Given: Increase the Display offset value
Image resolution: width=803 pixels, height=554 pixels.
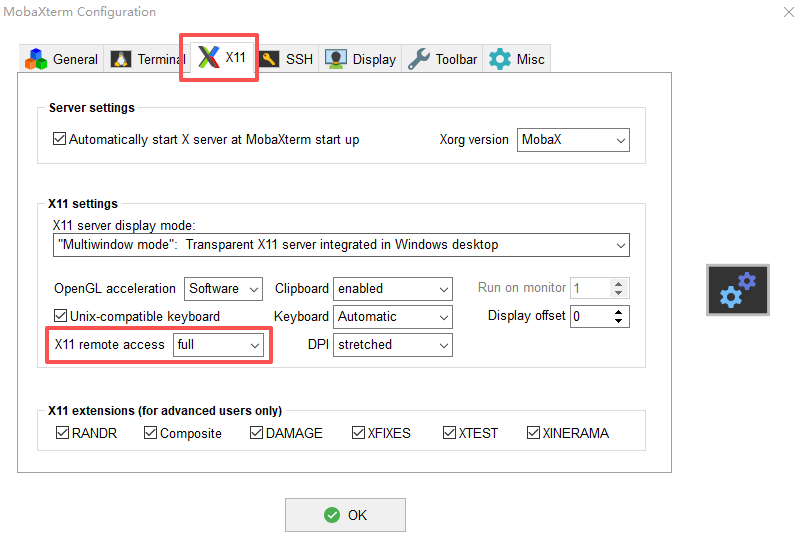Looking at the screenshot, I should 619,312.
